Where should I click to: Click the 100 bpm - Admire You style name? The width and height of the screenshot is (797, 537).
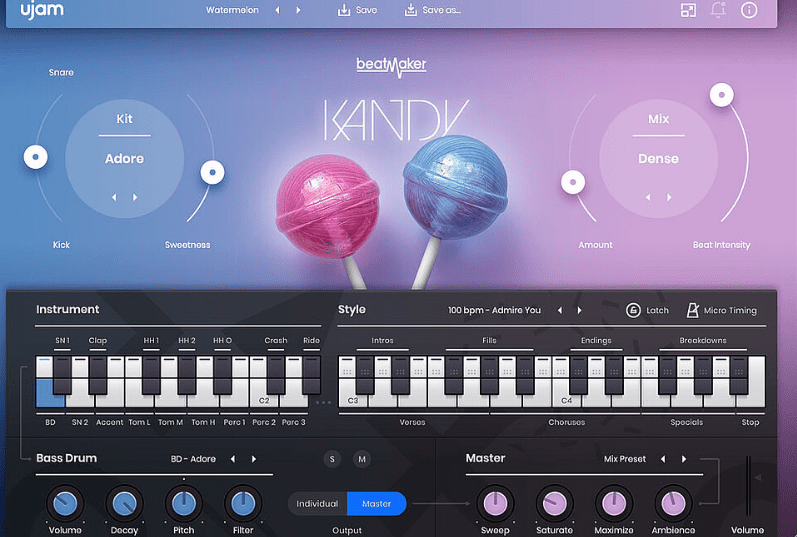pos(494,310)
